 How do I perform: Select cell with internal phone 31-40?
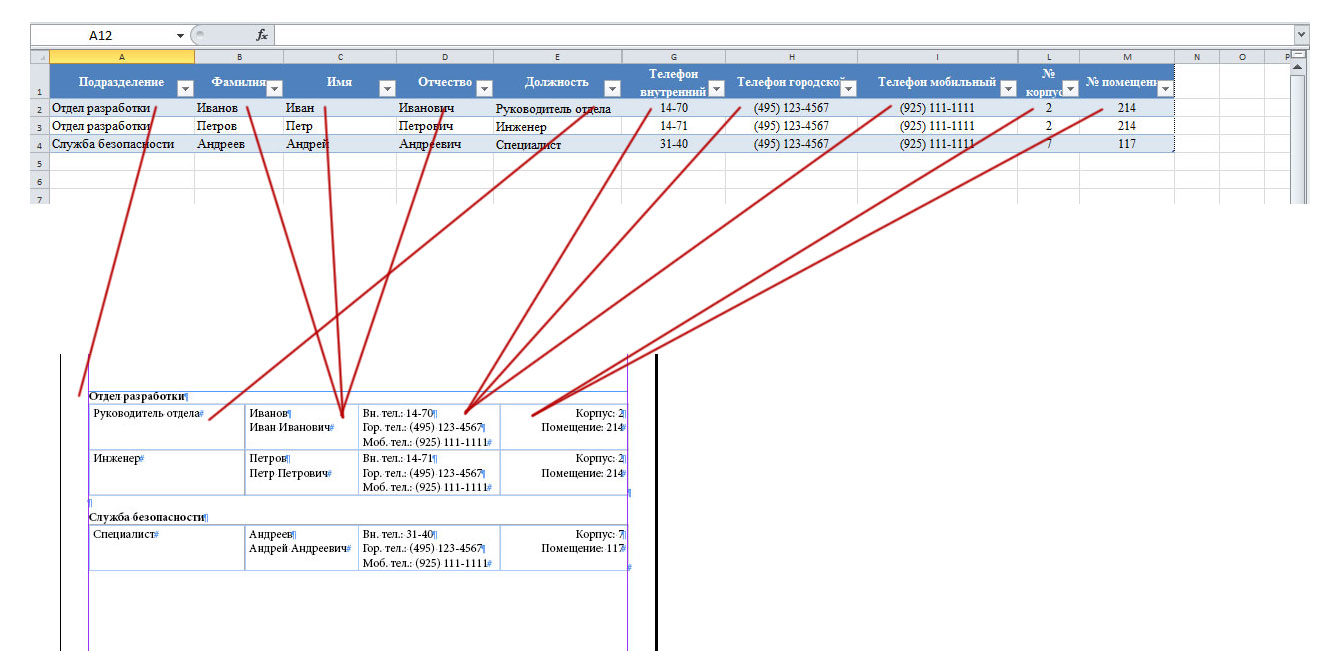[x=674, y=144]
